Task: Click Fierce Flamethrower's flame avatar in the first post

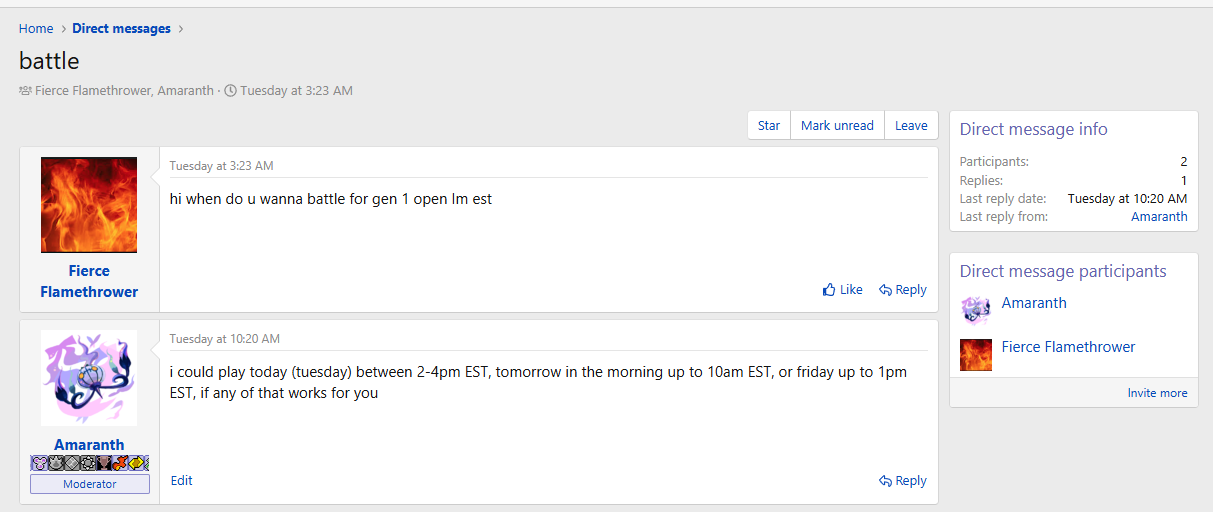Action: click(x=89, y=205)
